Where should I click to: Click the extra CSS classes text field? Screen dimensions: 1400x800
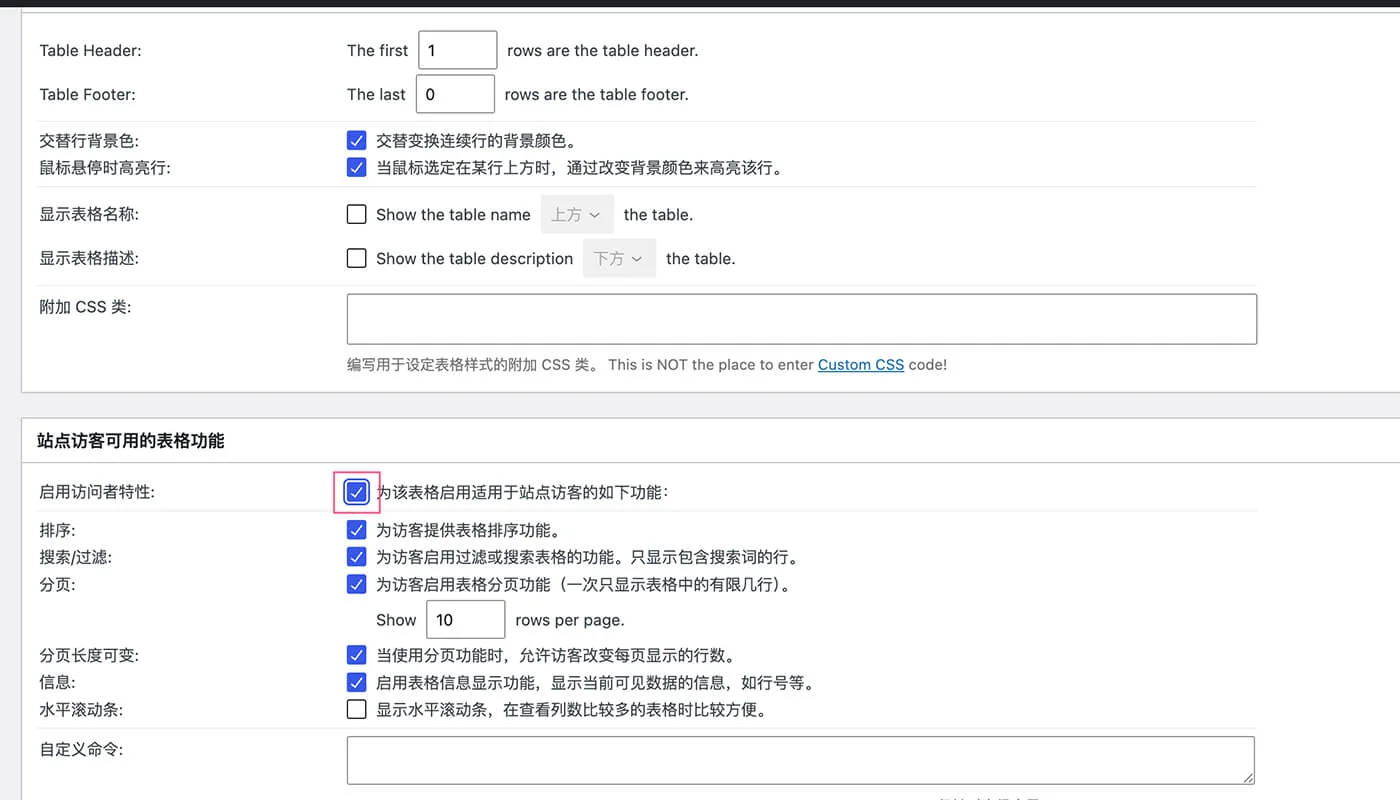point(800,320)
